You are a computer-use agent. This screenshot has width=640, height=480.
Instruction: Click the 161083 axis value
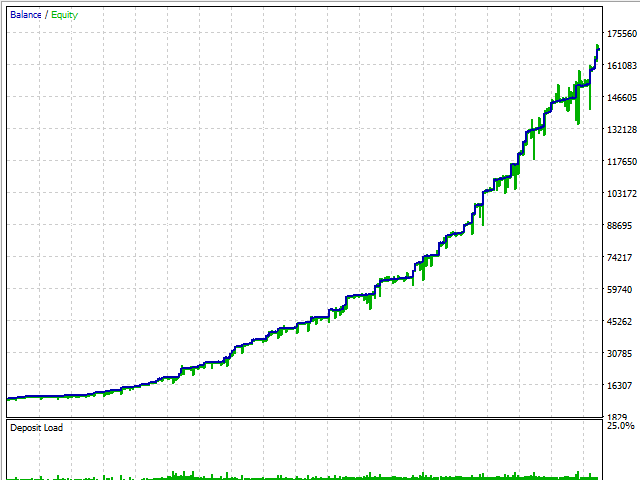pyautogui.click(x=622, y=66)
